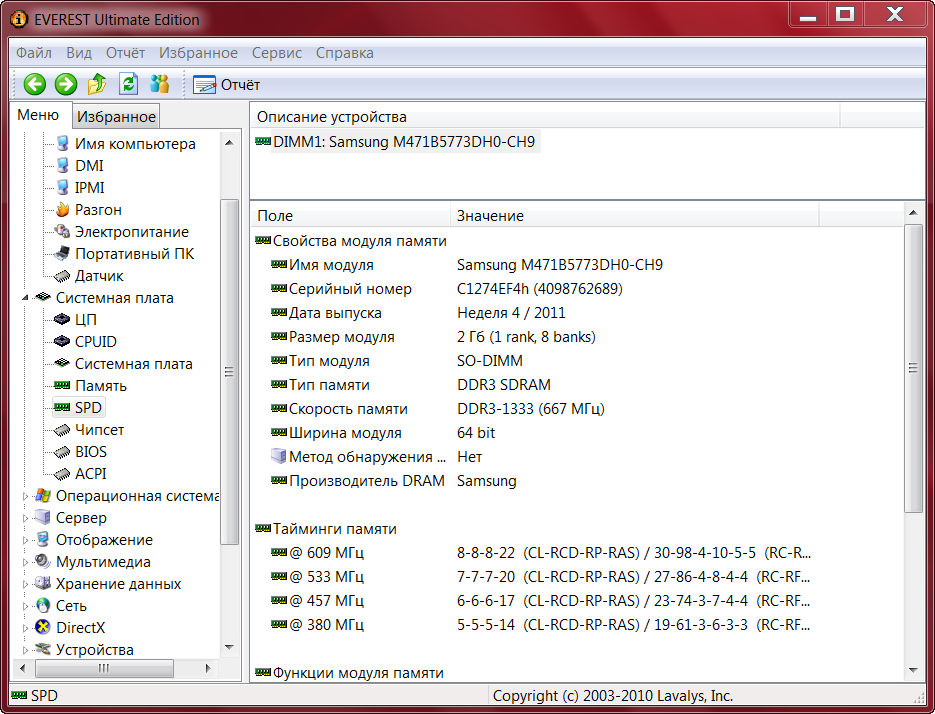Open the Вид menu
The height and width of the screenshot is (714, 935).
click(x=79, y=53)
